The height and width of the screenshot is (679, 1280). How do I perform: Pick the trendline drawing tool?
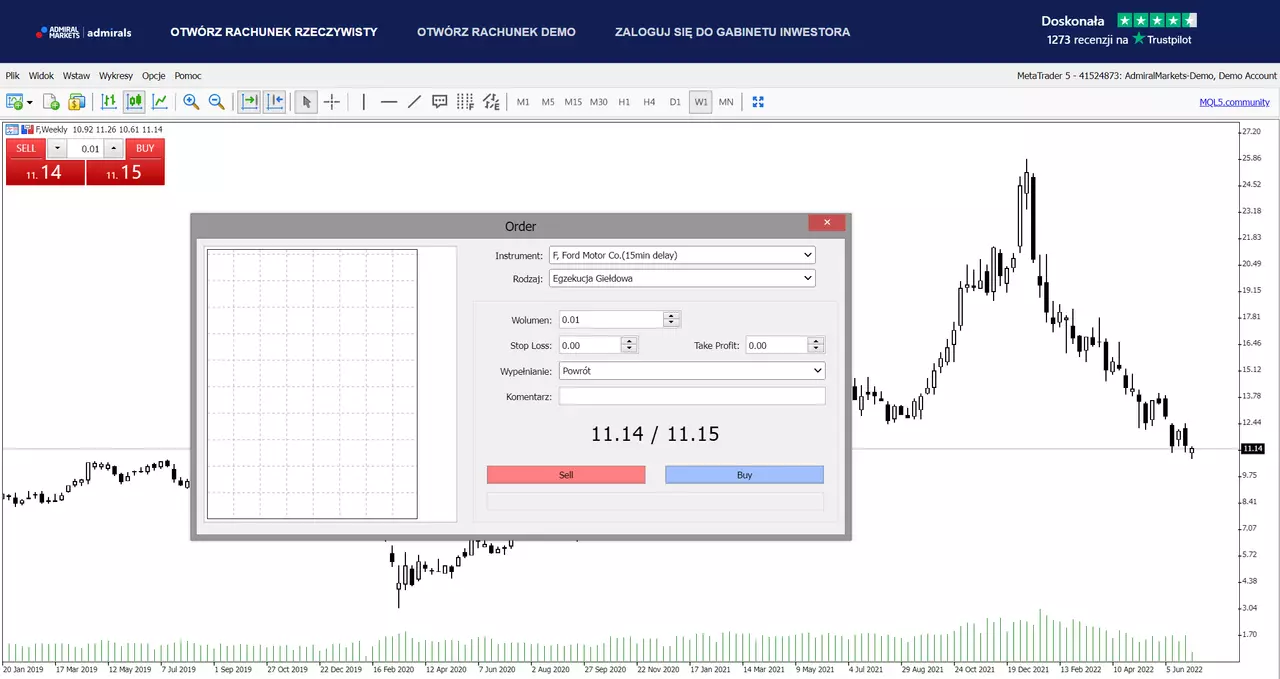tap(414, 102)
